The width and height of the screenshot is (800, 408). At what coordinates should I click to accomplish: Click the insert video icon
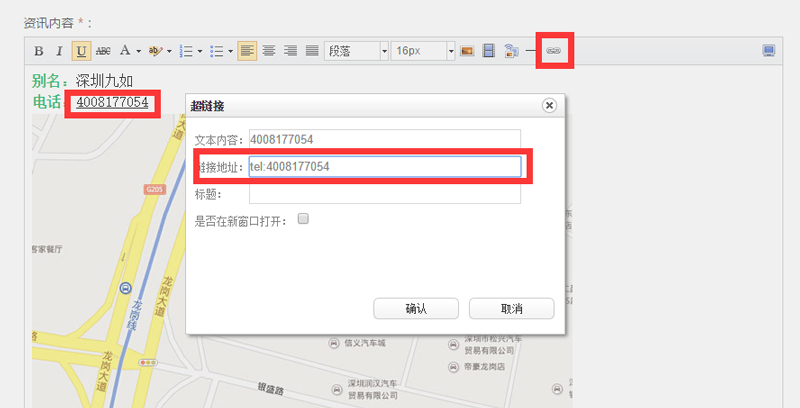tap(489, 51)
